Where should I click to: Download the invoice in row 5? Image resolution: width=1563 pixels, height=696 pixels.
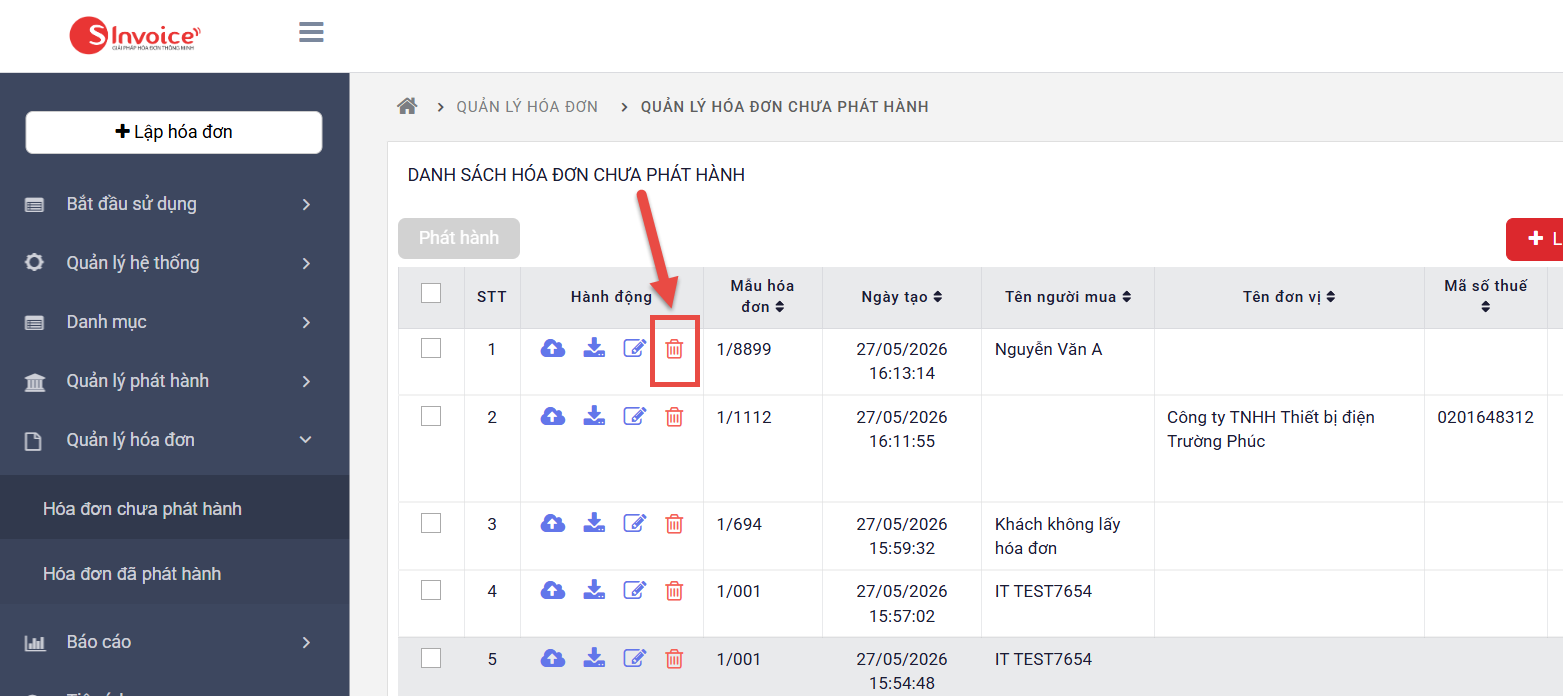point(595,659)
